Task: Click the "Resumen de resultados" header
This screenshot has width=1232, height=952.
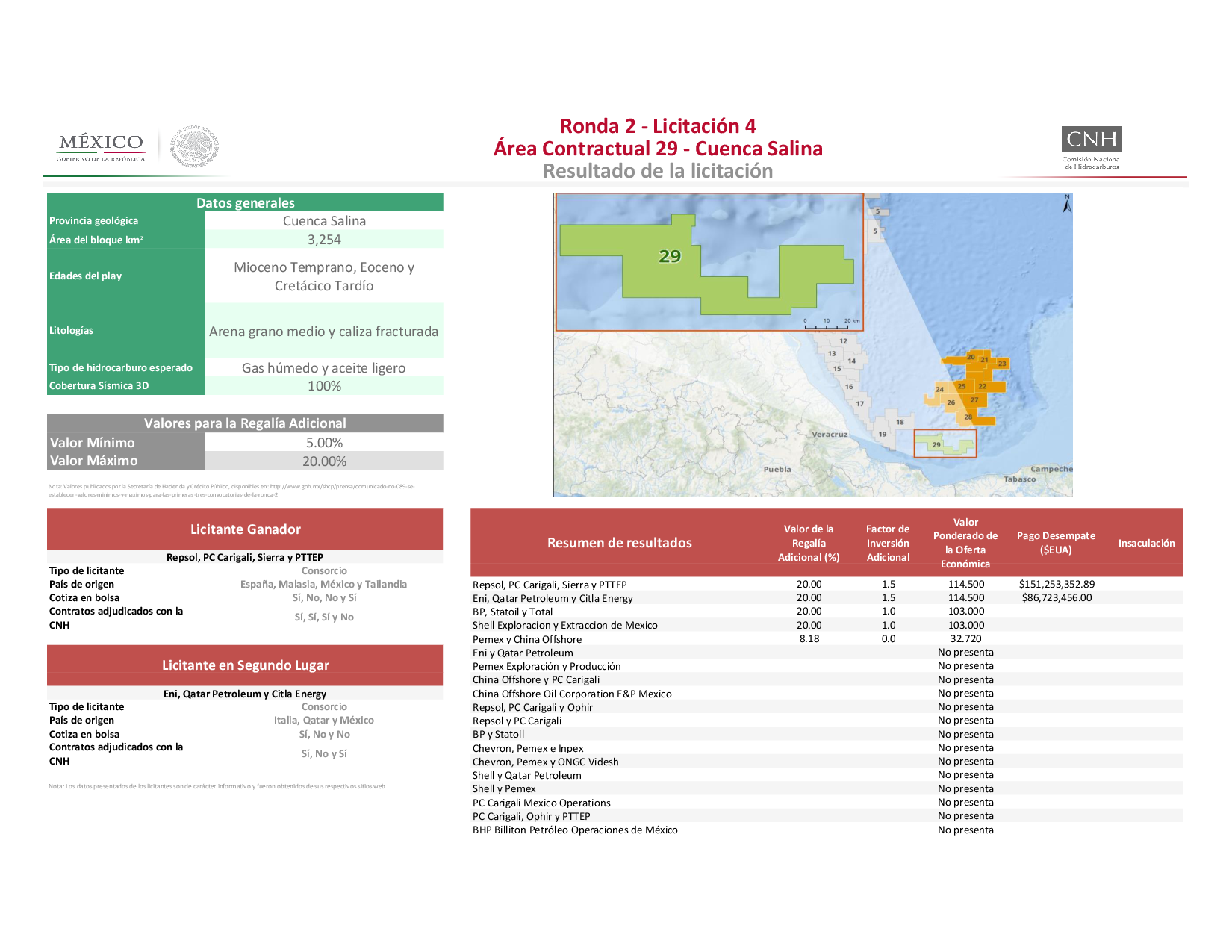Action: pos(620,543)
